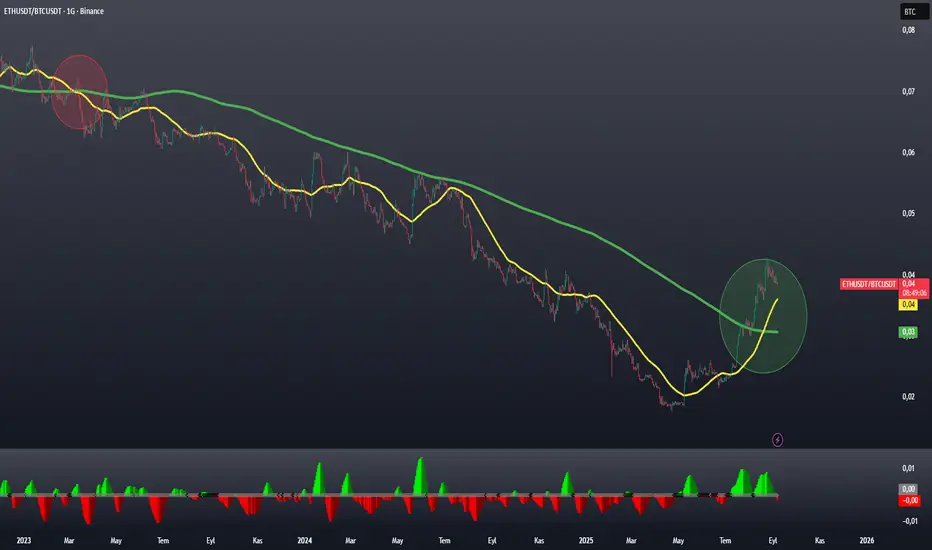Open the BTC currency selector
Screen dimensions: 932x550
(x=914, y=11)
